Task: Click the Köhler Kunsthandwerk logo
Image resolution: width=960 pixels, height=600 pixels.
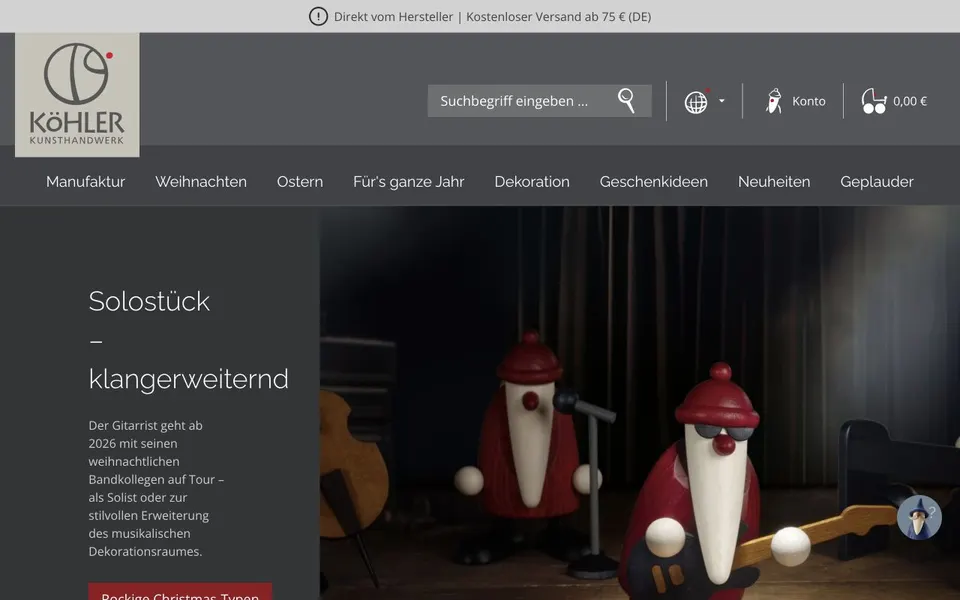Action: pyautogui.click(x=77, y=95)
